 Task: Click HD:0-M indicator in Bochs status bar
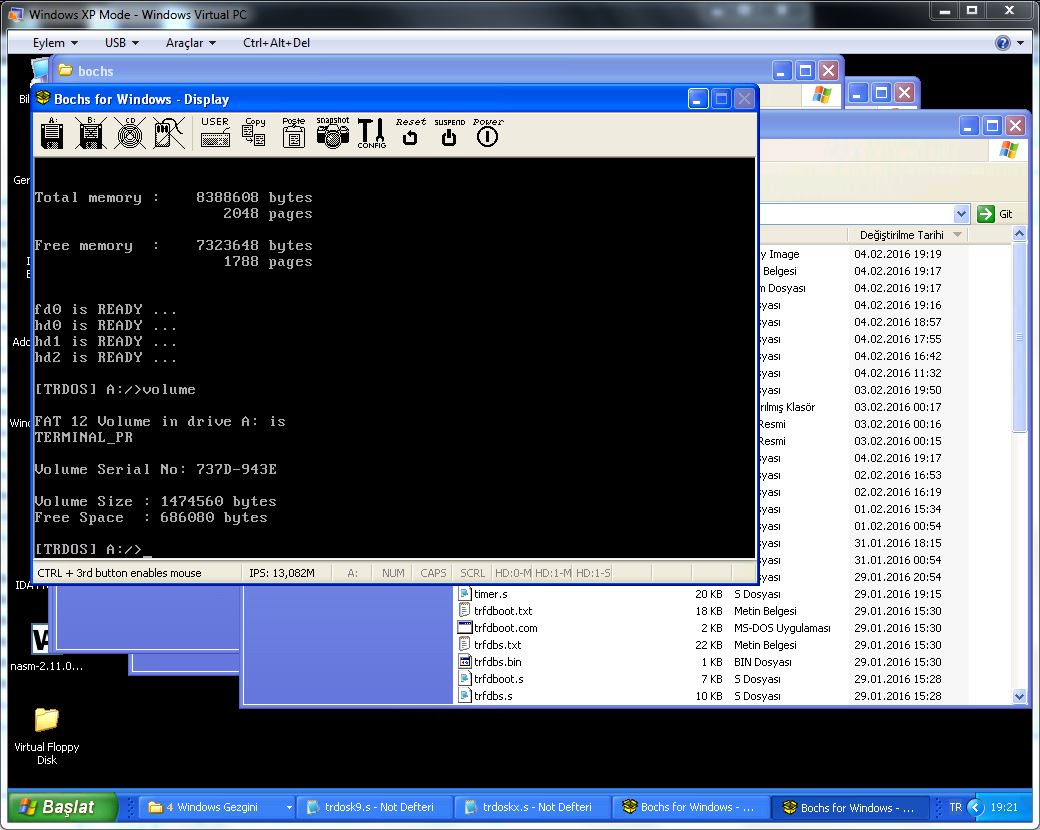point(513,573)
